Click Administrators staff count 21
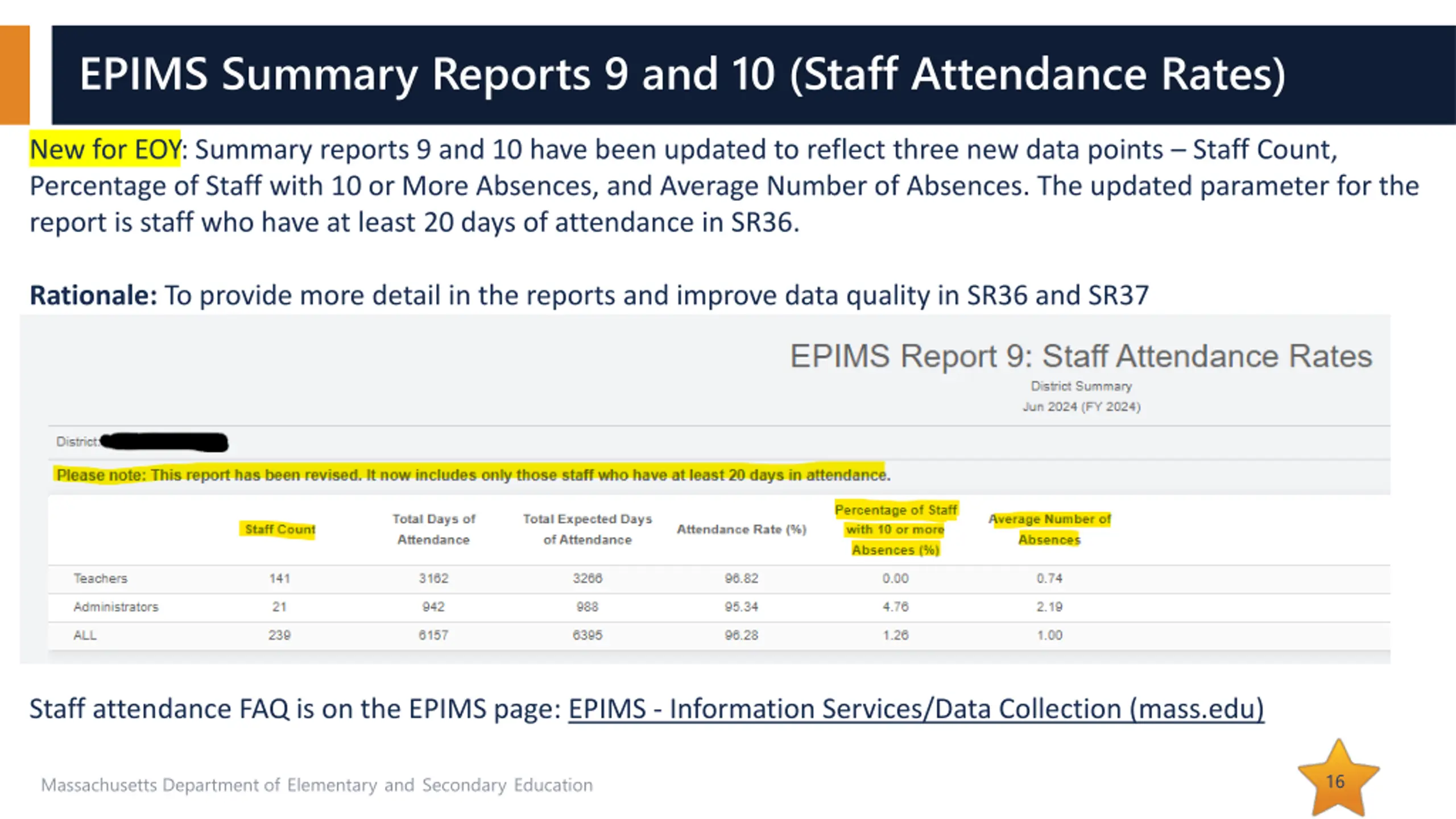Viewport: 1456px width, 819px height. point(279,607)
